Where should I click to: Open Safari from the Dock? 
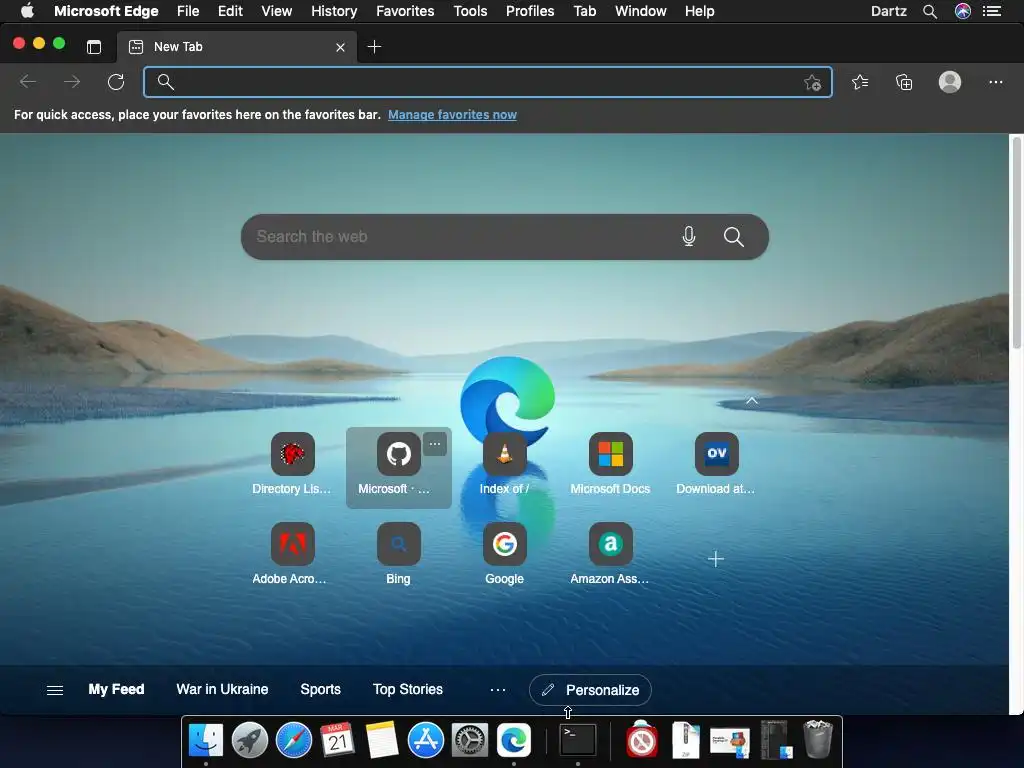pos(294,741)
